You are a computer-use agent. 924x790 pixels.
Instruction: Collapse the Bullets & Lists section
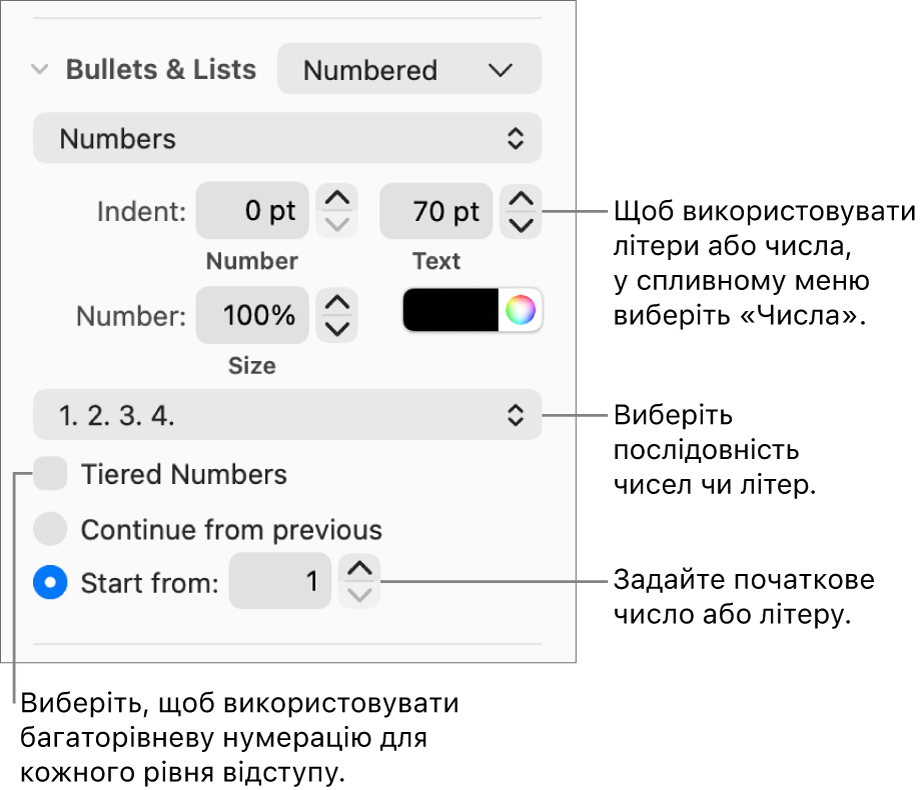coord(40,70)
